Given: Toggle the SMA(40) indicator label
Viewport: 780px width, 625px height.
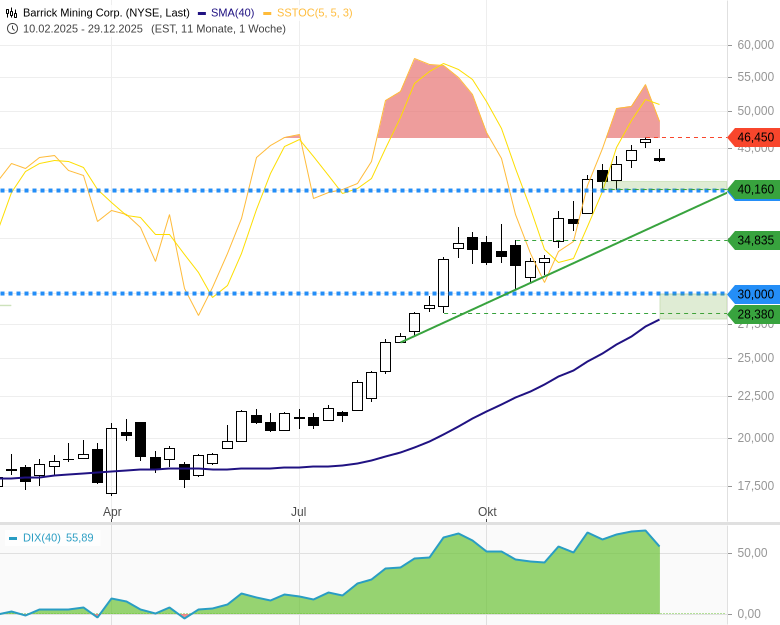Looking at the screenshot, I should [x=231, y=13].
